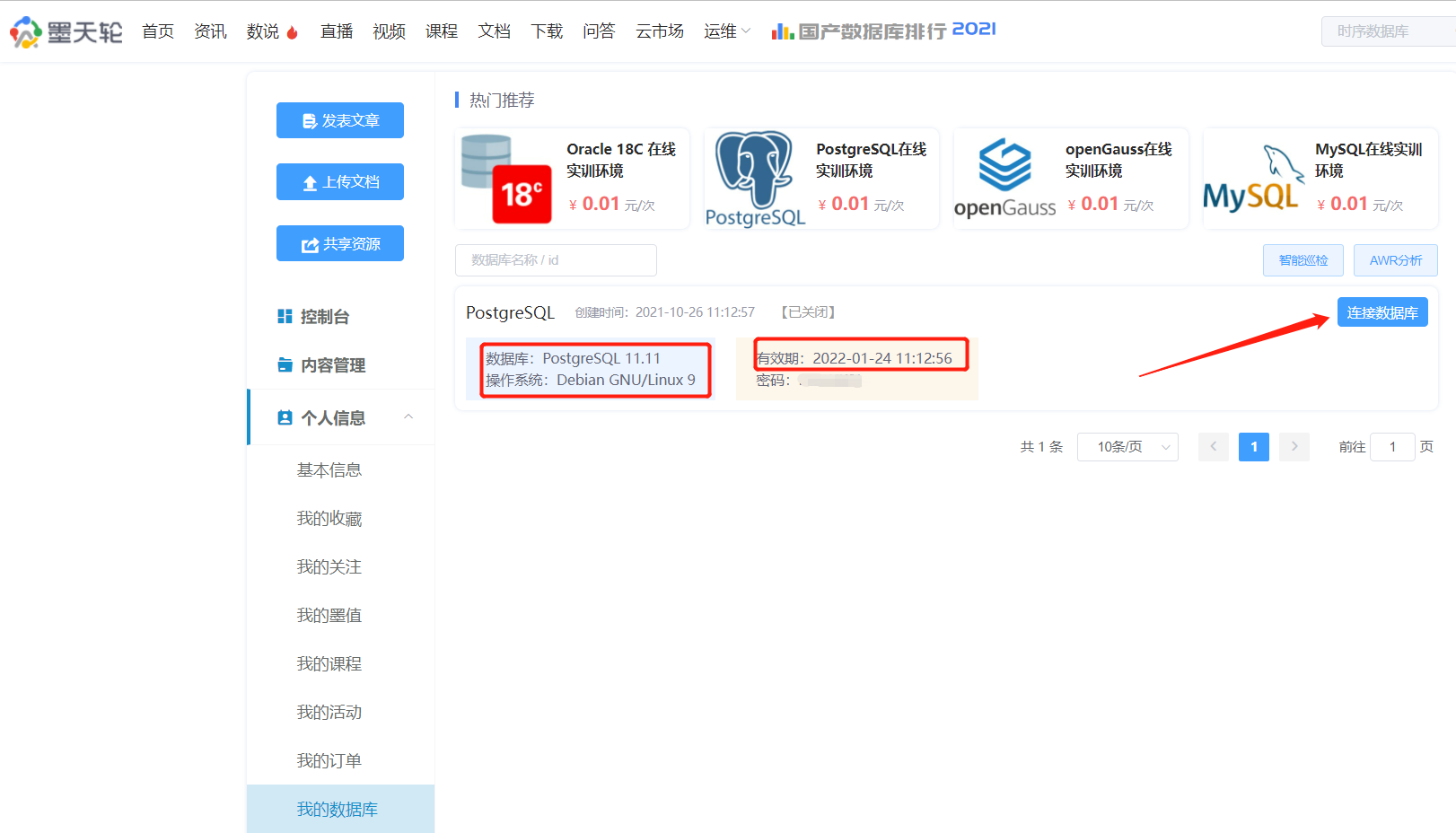The image size is (1456, 833).
Task: Open 我的收藏 in the sidebar
Action: click(329, 518)
